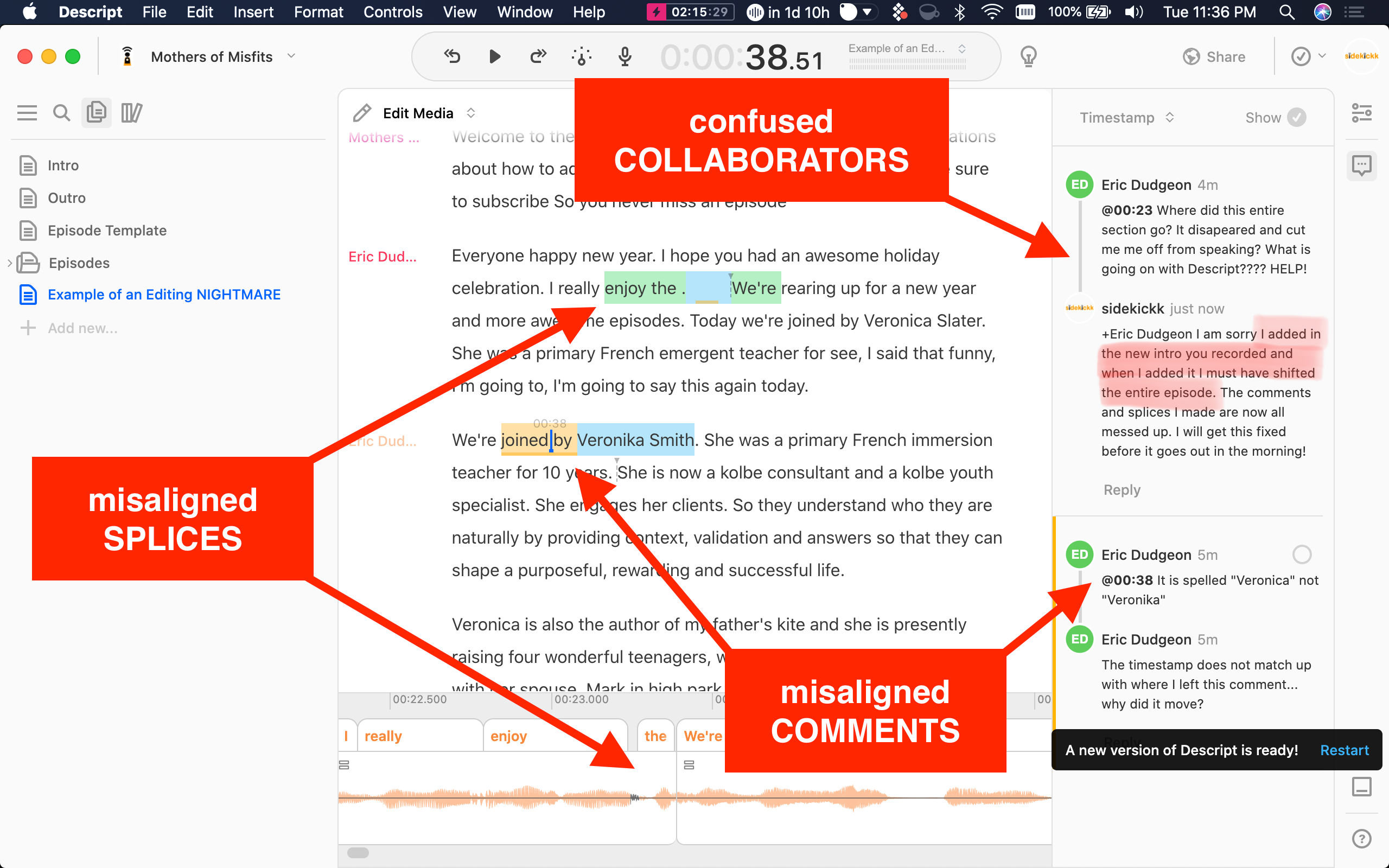
Task: Open the Bluetooth menu bar icon
Action: [x=959, y=12]
